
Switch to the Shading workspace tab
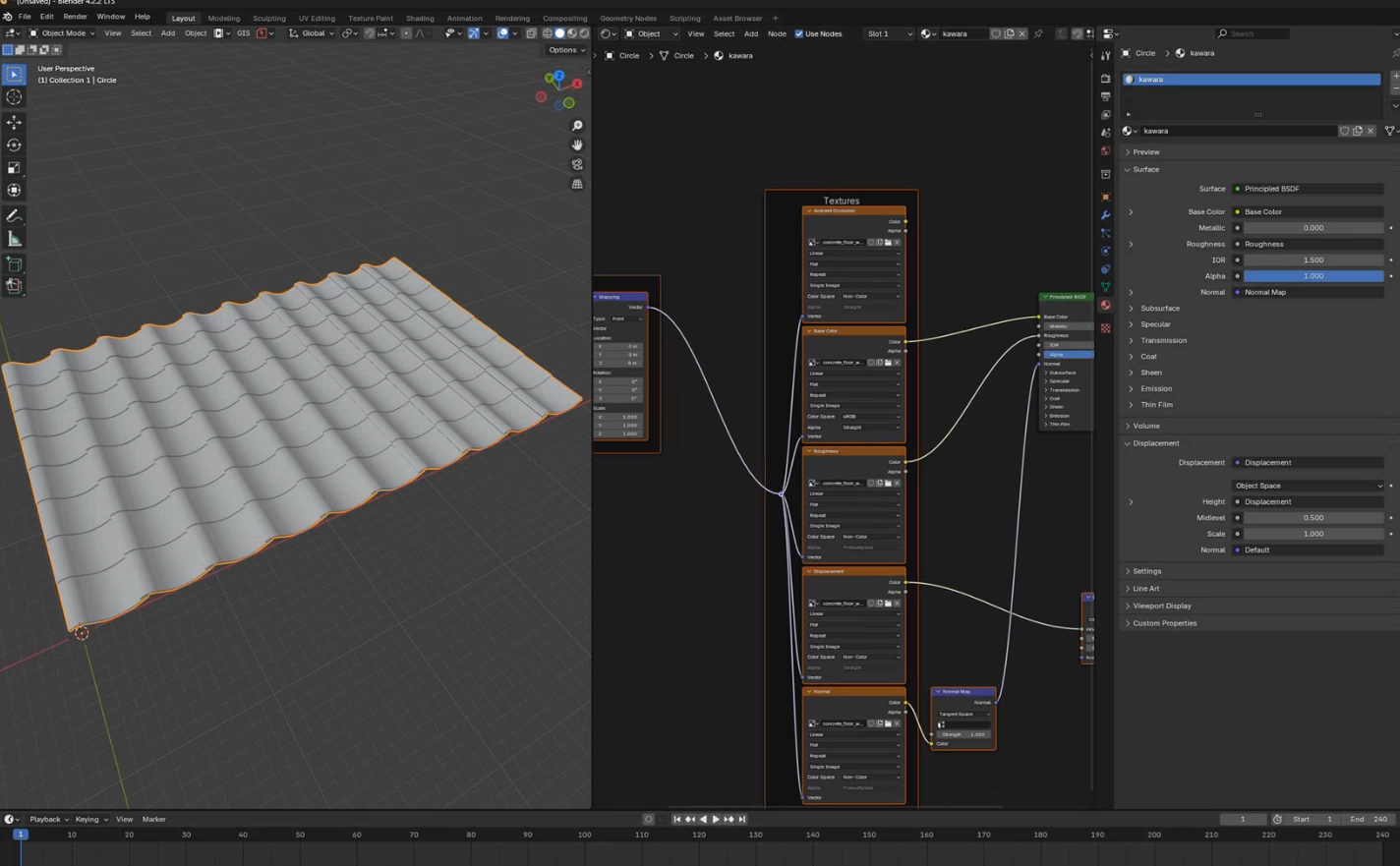[x=420, y=18]
